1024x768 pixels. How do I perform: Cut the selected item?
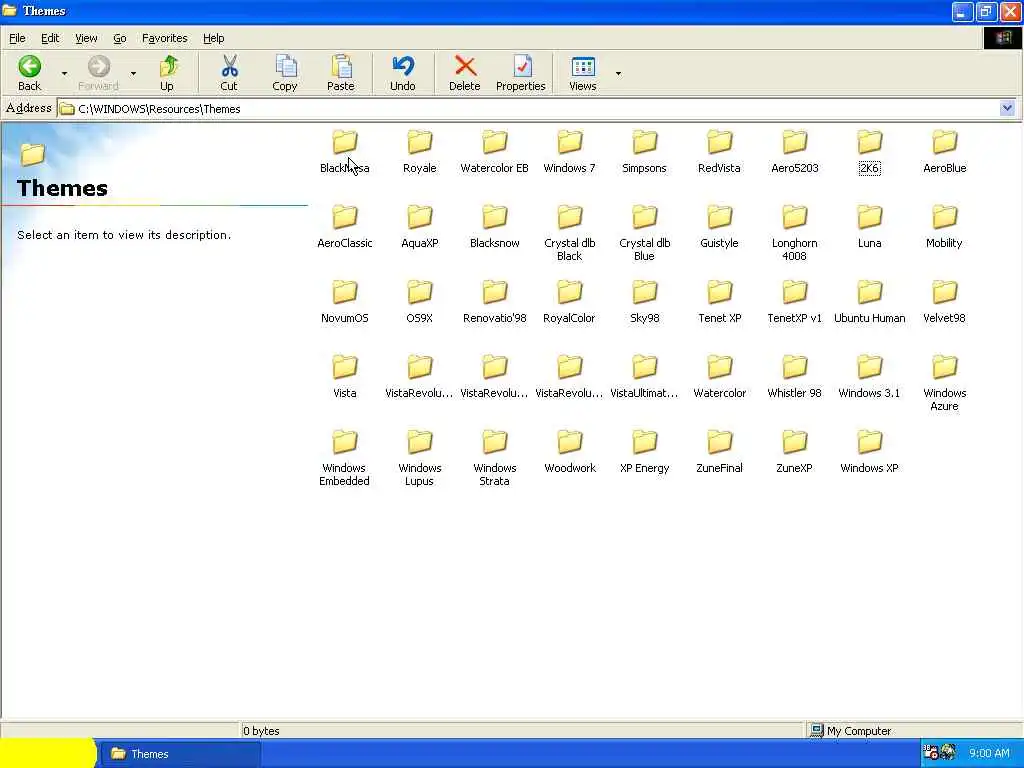[x=229, y=73]
